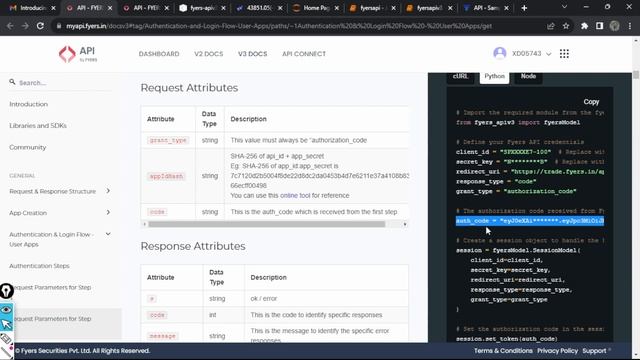640x360 pixels.
Task: Open the extensions puzzle icon
Action: (584, 26)
